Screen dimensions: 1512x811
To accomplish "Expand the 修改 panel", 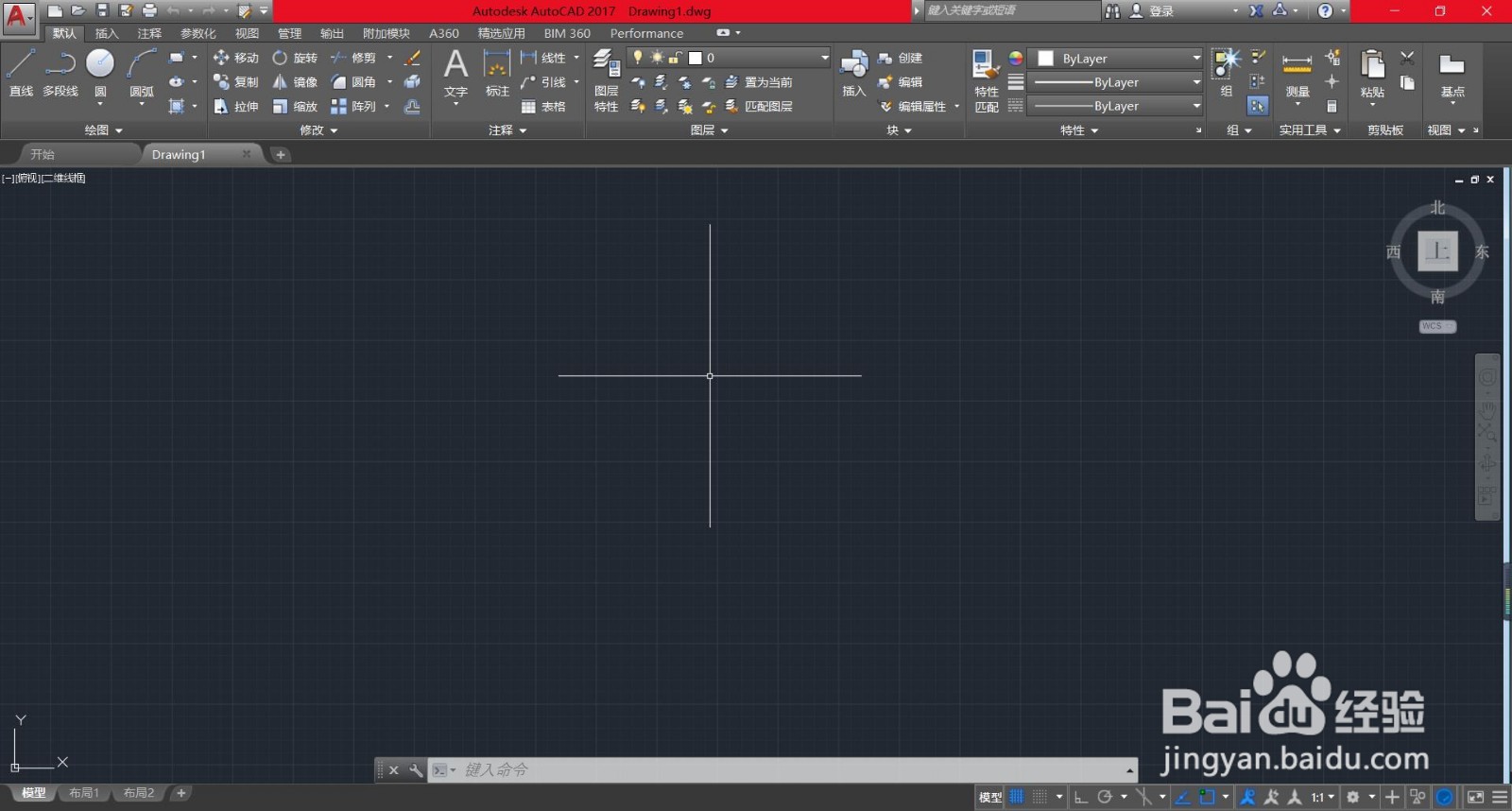I will pyautogui.click(x=318, y=130).
